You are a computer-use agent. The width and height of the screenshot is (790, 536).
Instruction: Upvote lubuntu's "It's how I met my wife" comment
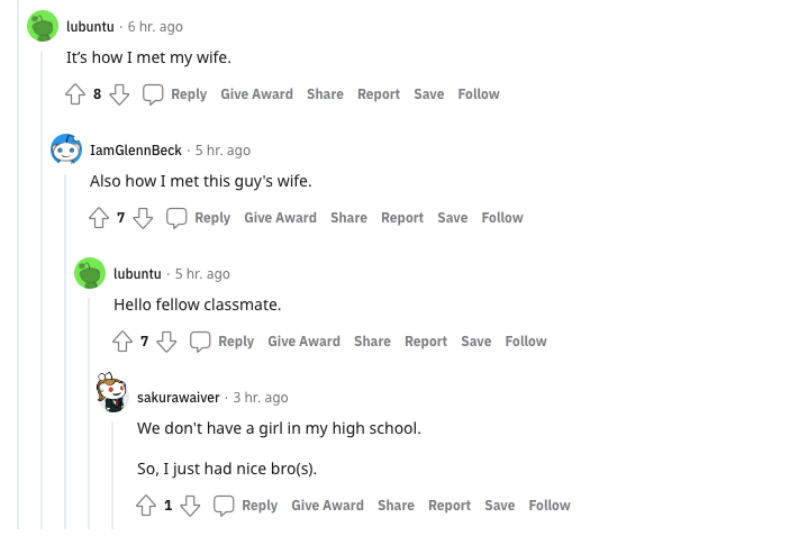pos(76,94)
